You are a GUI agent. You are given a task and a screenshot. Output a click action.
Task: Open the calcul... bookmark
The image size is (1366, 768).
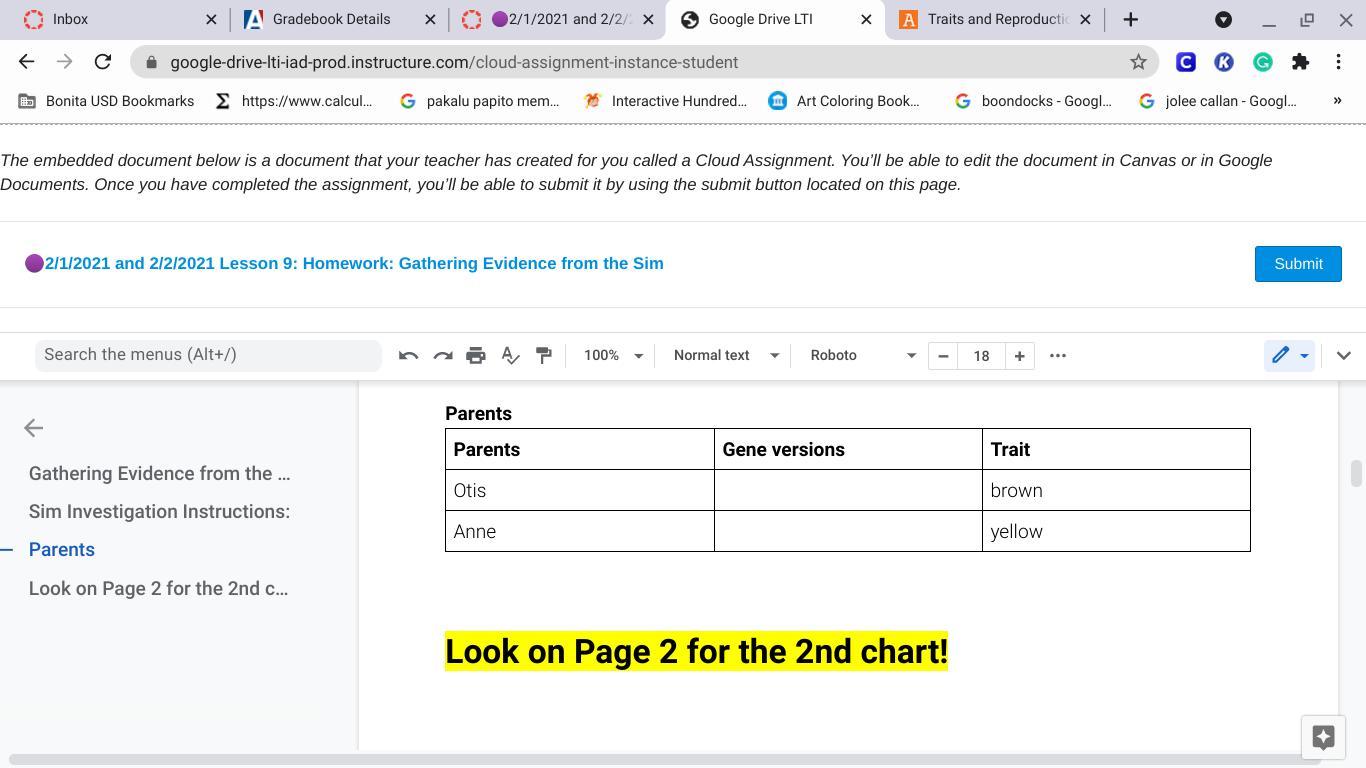[x=294, y=101]
